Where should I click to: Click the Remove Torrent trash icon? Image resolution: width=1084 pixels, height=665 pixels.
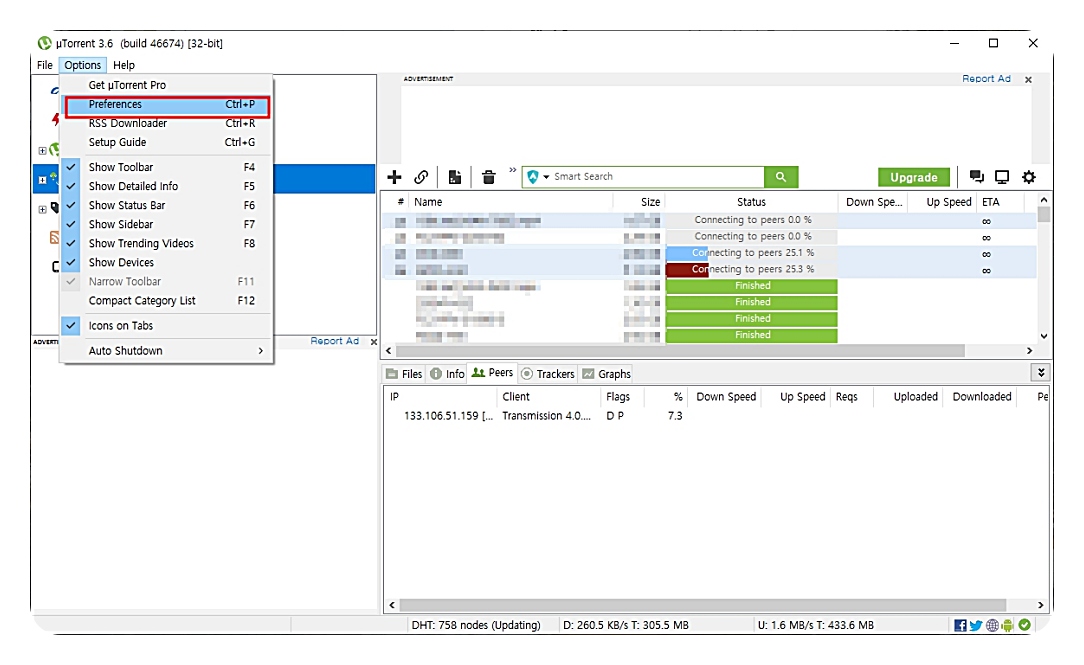pos(489,177)
